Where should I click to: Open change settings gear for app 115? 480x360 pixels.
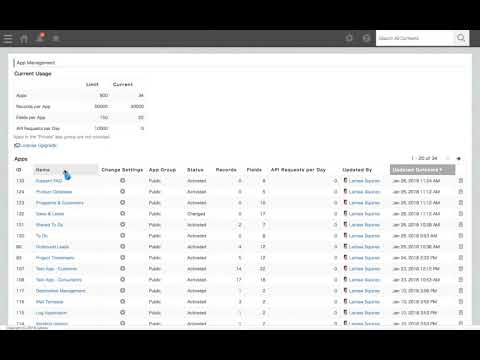coord(122,312)
